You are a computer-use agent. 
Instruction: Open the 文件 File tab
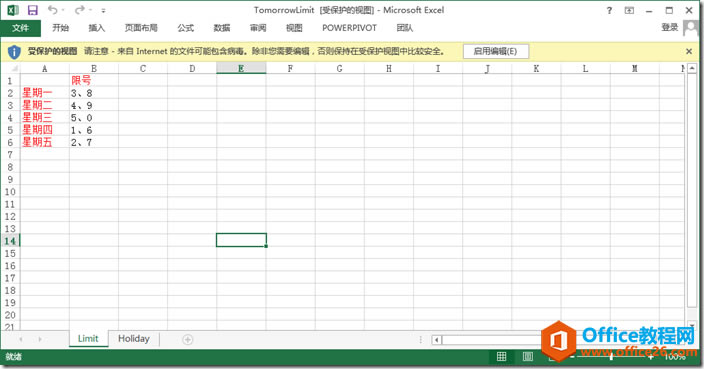pyautogui.click(x=21, y=28)
